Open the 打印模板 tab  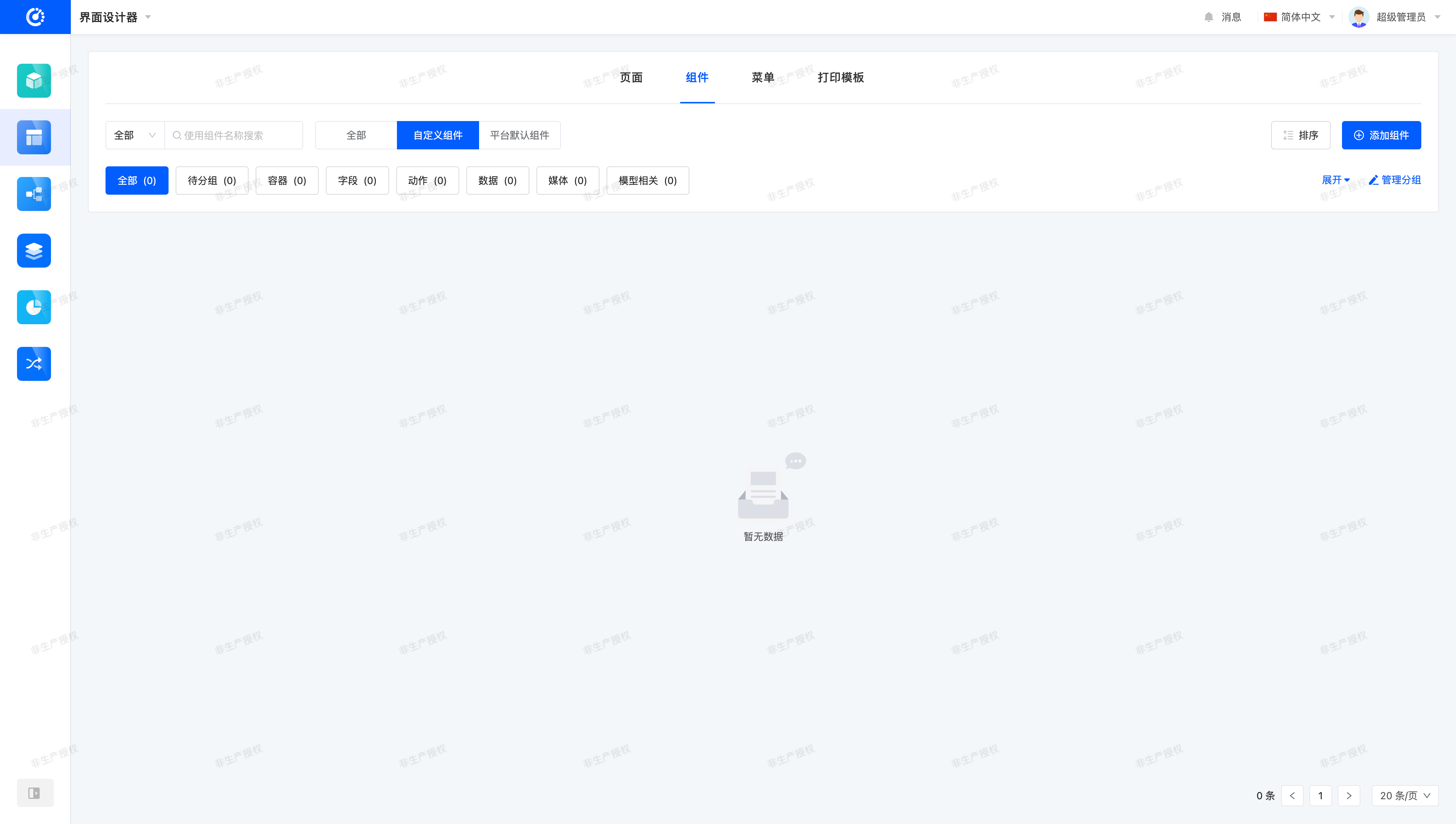pos(840,78)
